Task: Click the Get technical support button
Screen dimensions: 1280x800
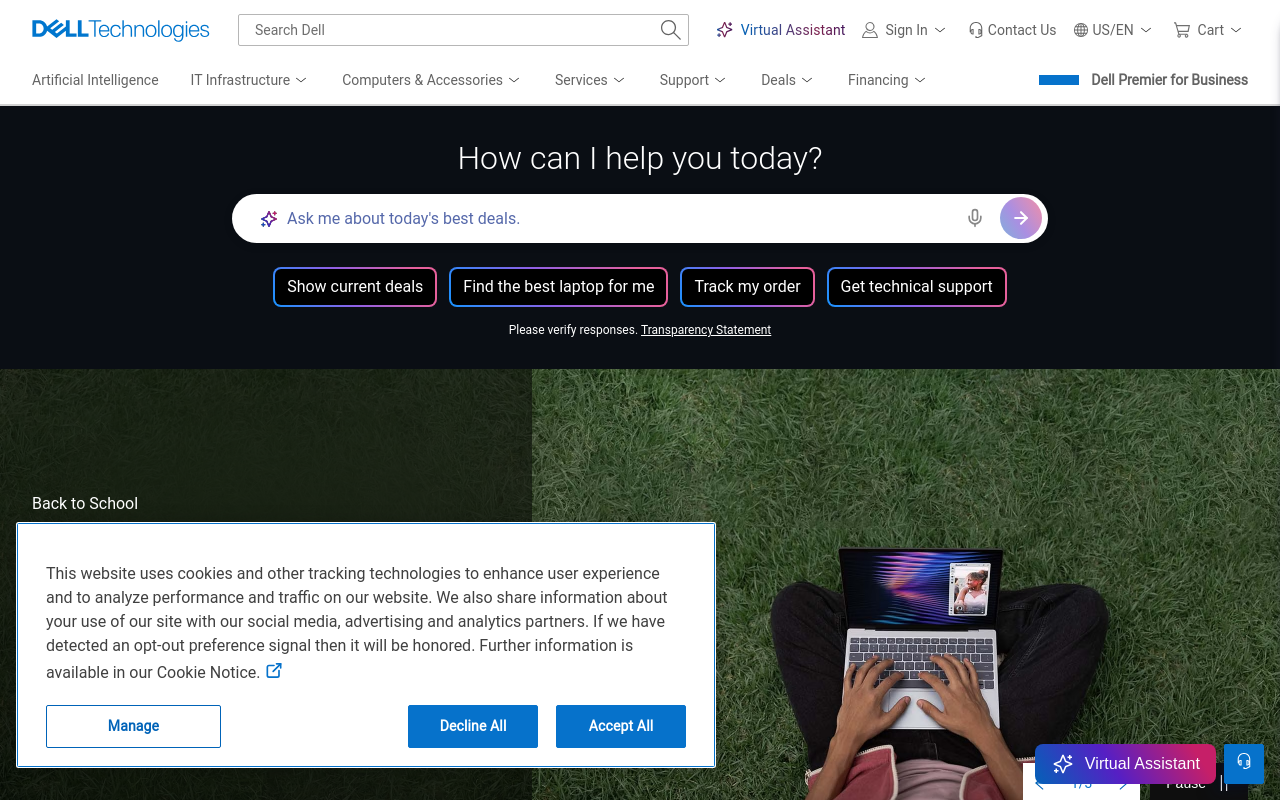Action: 917,287
